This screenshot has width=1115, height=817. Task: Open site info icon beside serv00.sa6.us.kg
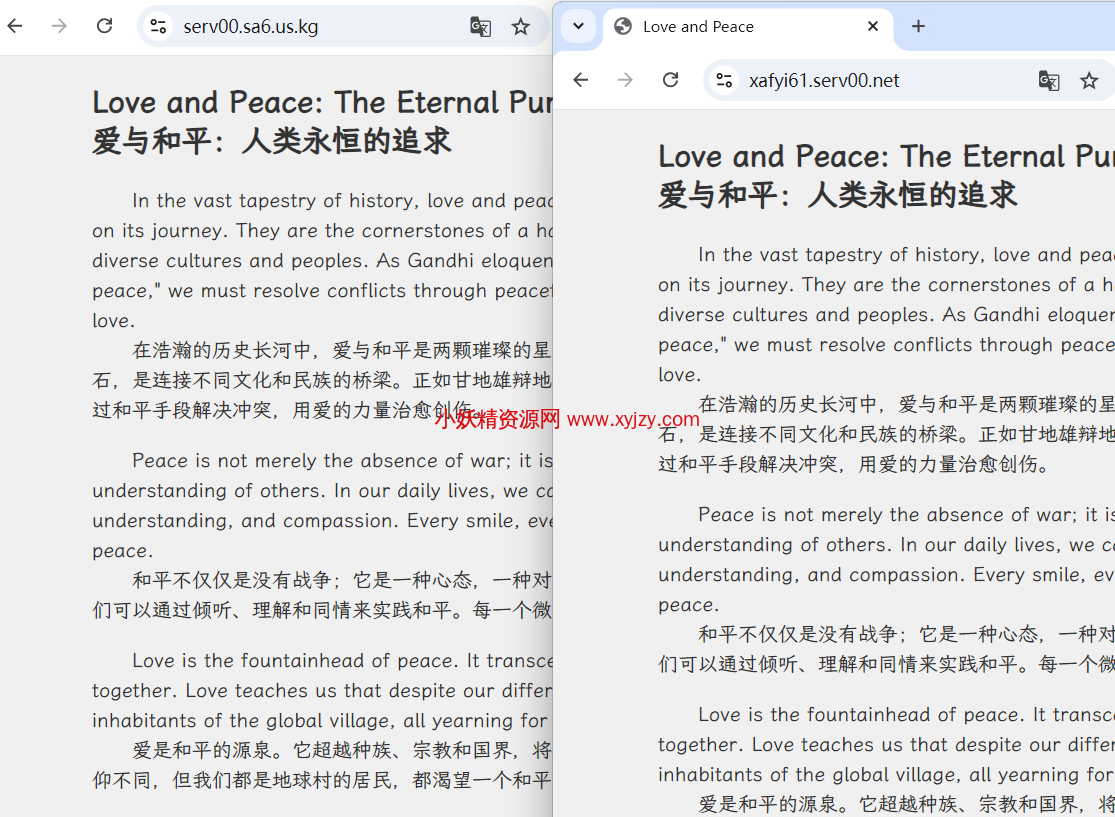click(158, 26)
